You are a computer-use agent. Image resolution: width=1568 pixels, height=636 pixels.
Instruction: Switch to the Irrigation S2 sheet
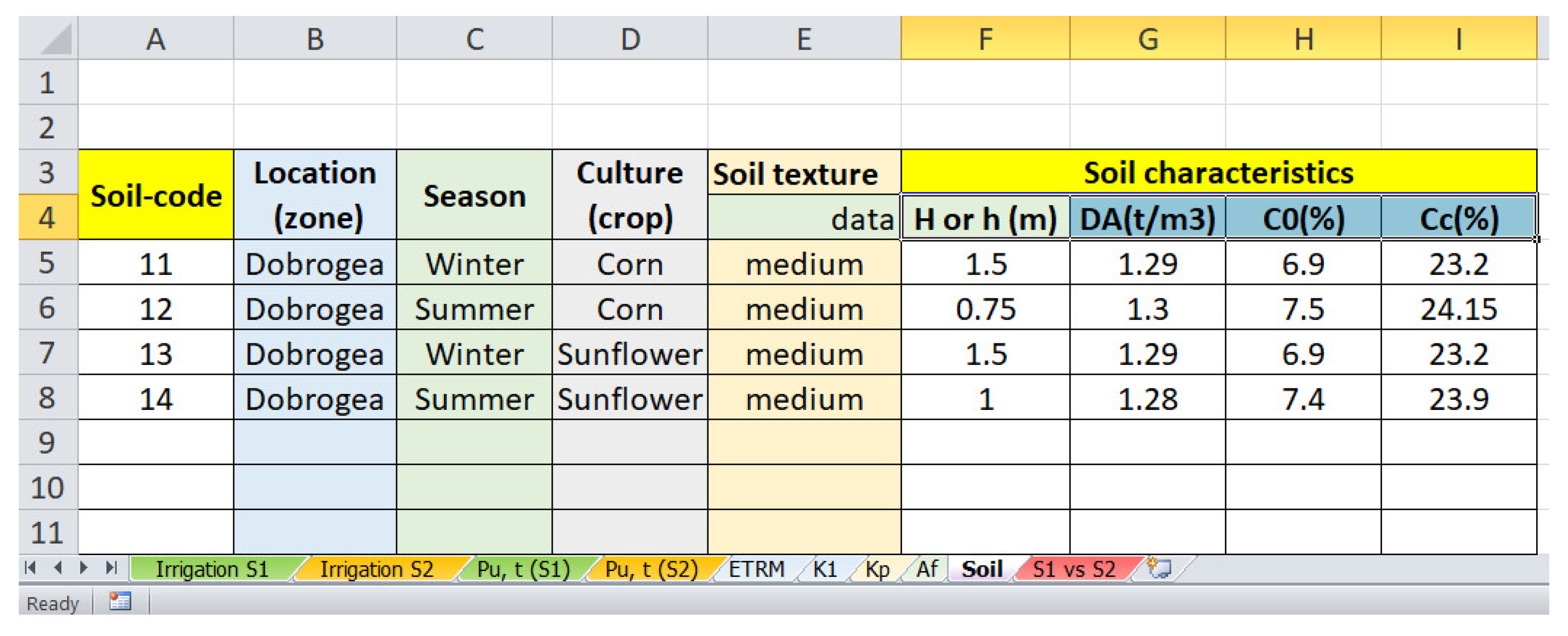(x=376, y=569)
